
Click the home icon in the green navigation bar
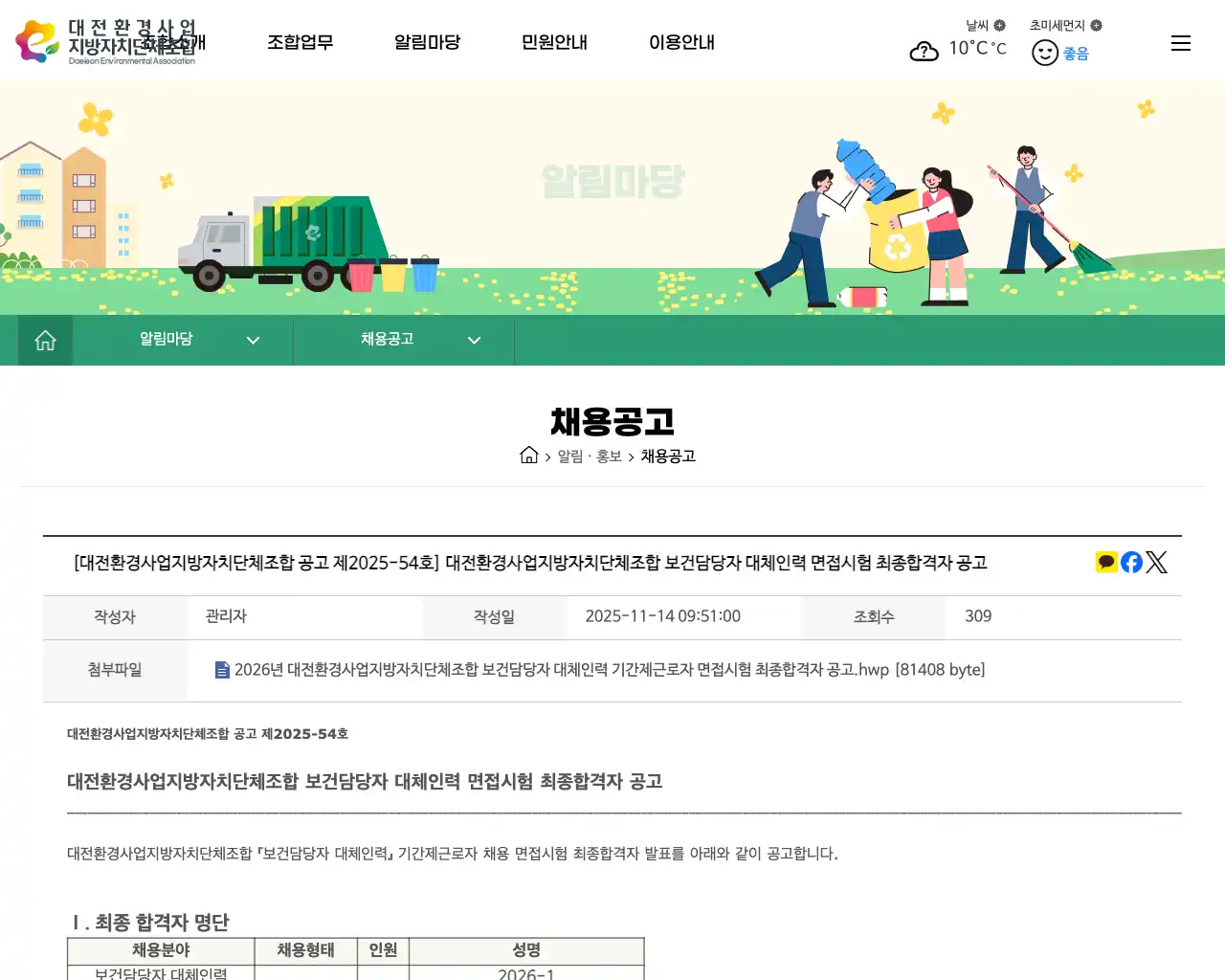click(x=45, y=339)
